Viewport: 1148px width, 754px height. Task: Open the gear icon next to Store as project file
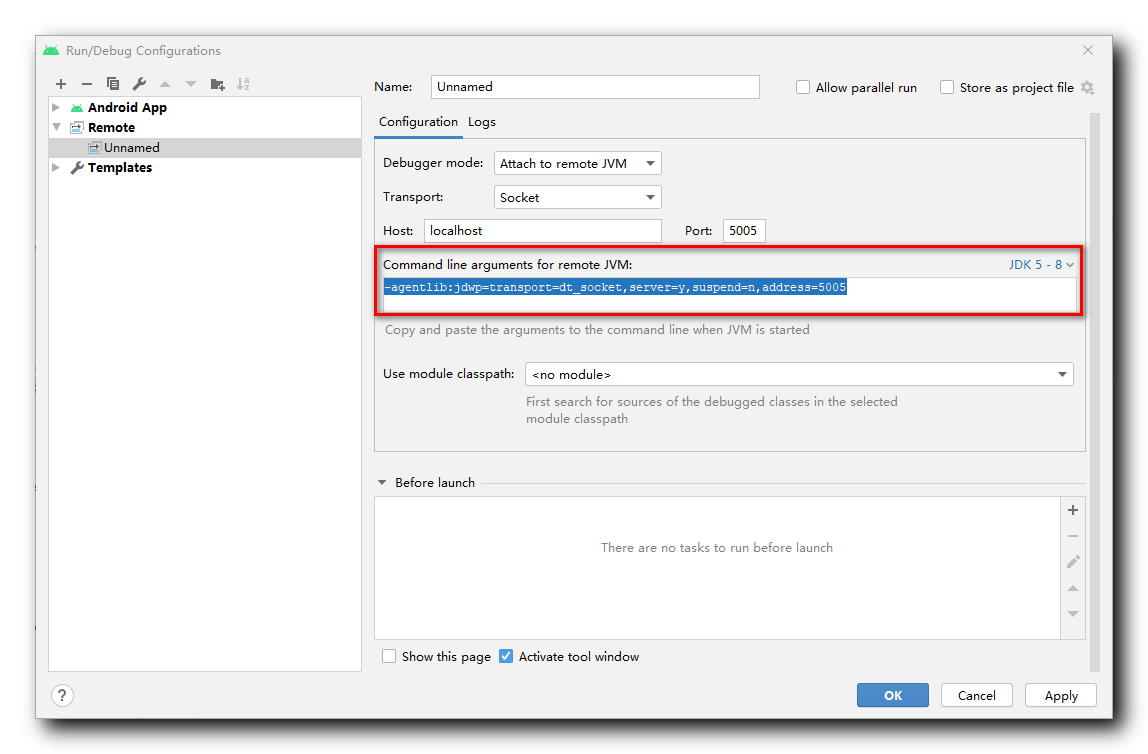(1087, 87)
